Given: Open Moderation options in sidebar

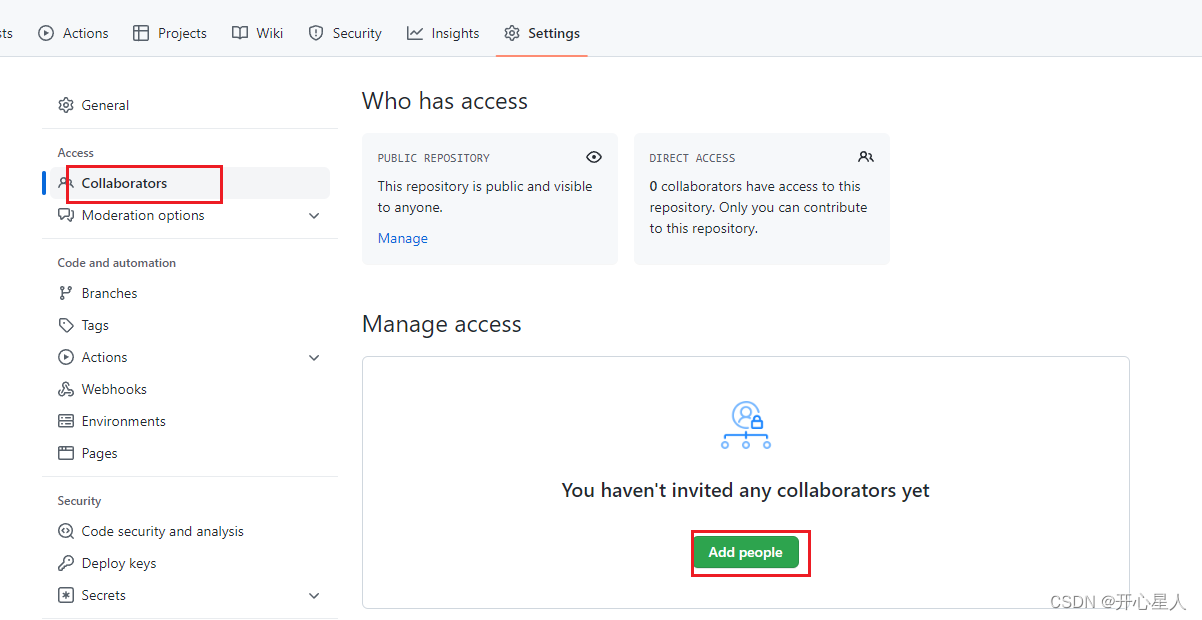Looking at the screenshot, I should click(x=190, y=215).
